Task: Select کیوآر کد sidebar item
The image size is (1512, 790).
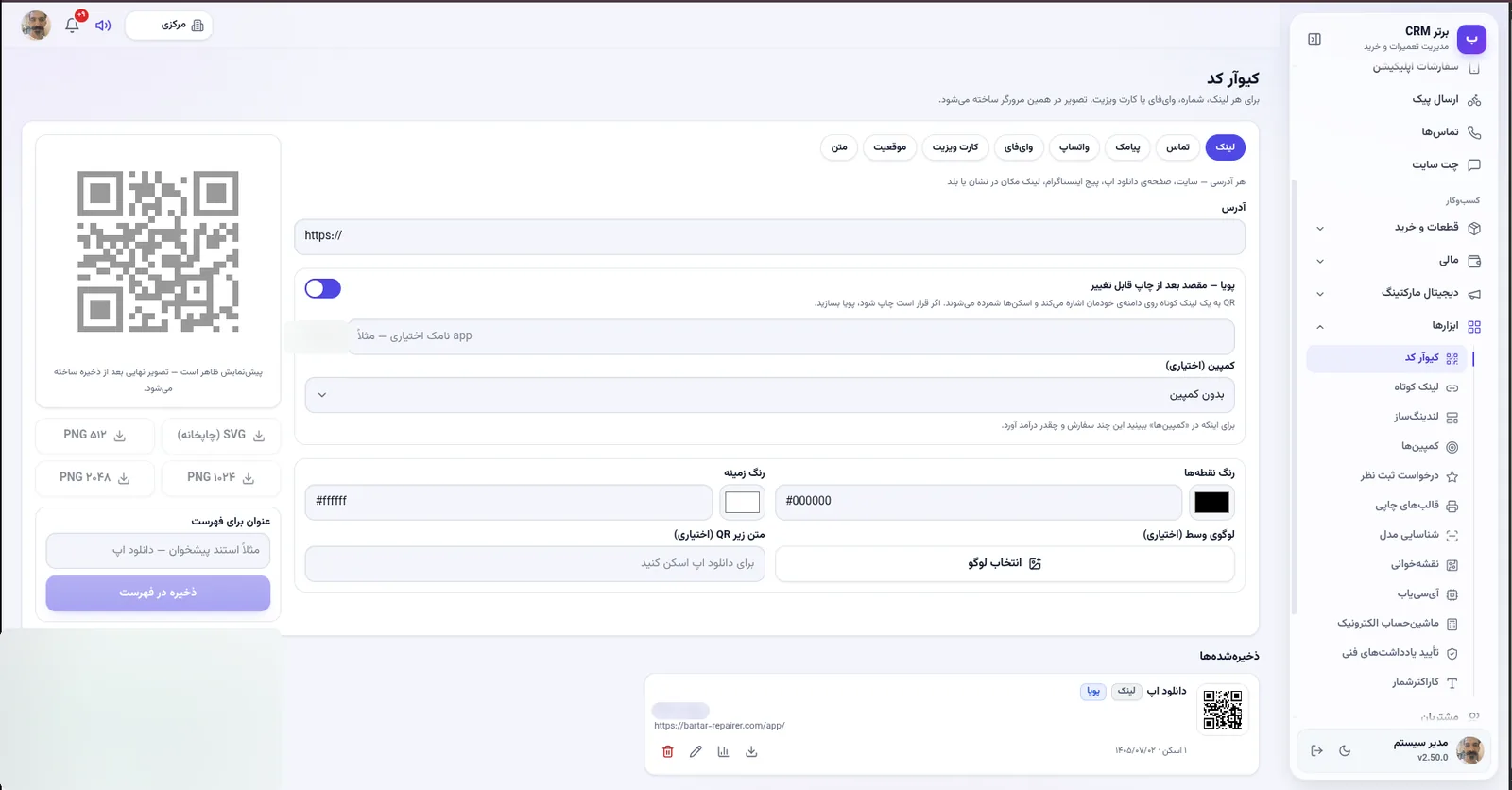Action: [x=1385, y=358]
